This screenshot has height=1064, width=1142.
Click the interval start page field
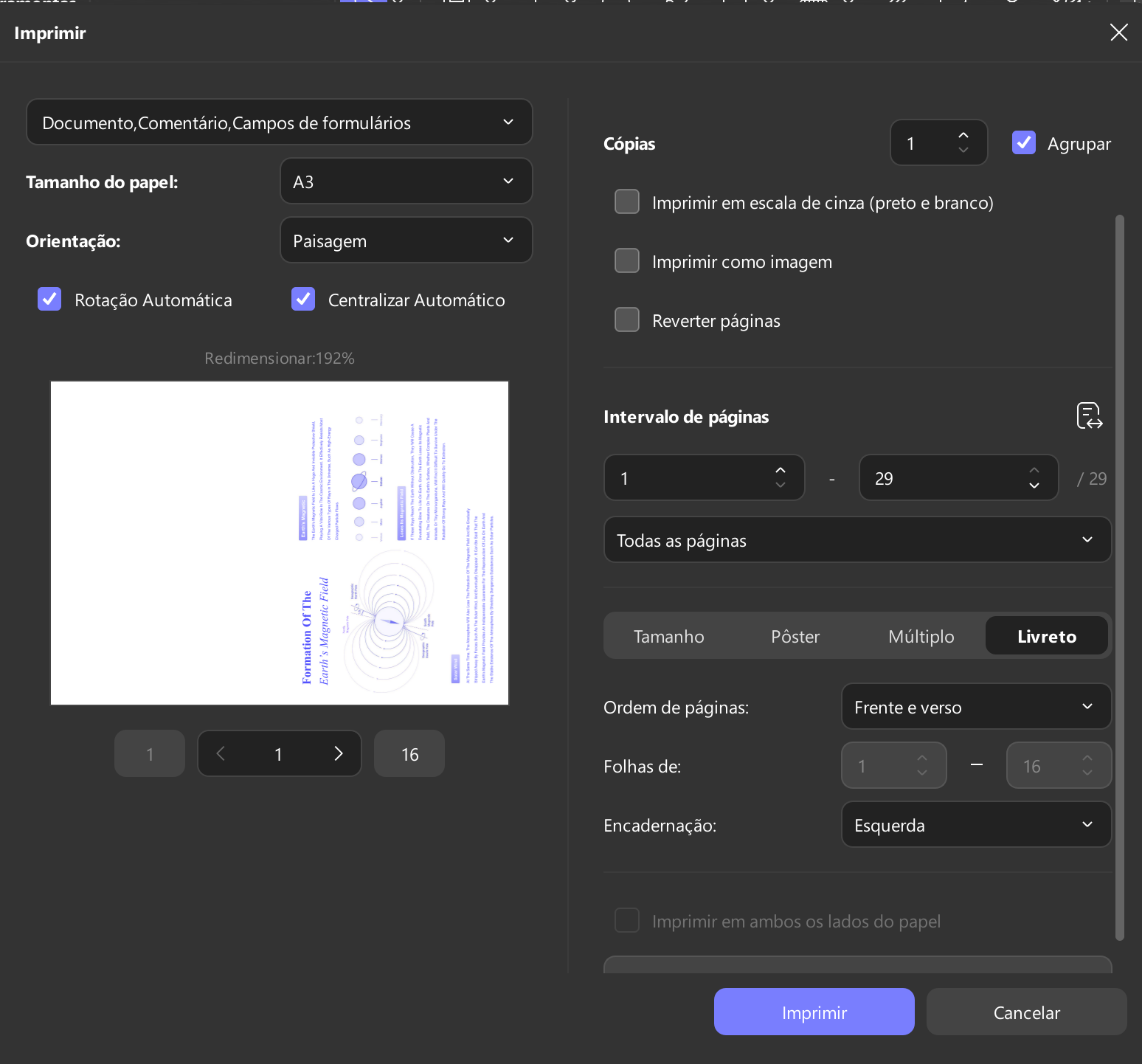[x=705, y=477]
